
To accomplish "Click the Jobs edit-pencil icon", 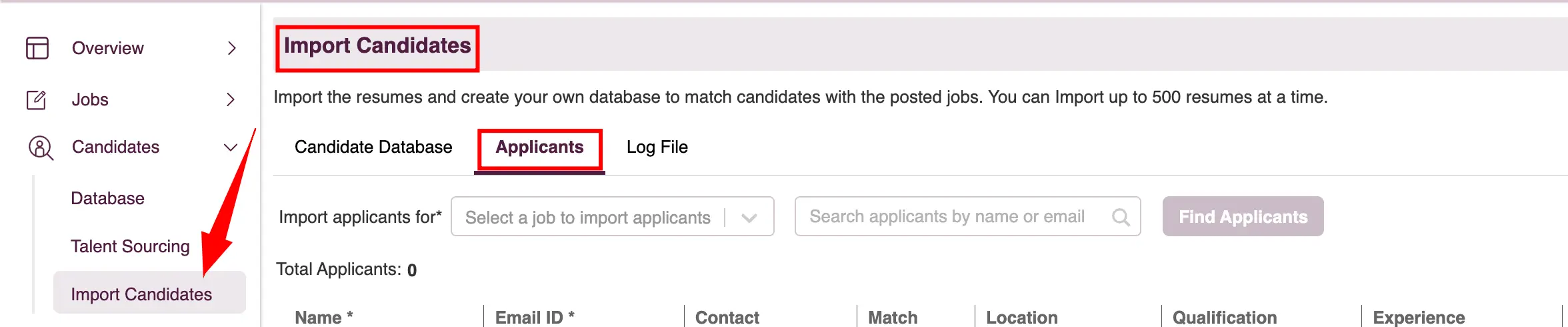I will pyautogui.click(x=37, y=99).
